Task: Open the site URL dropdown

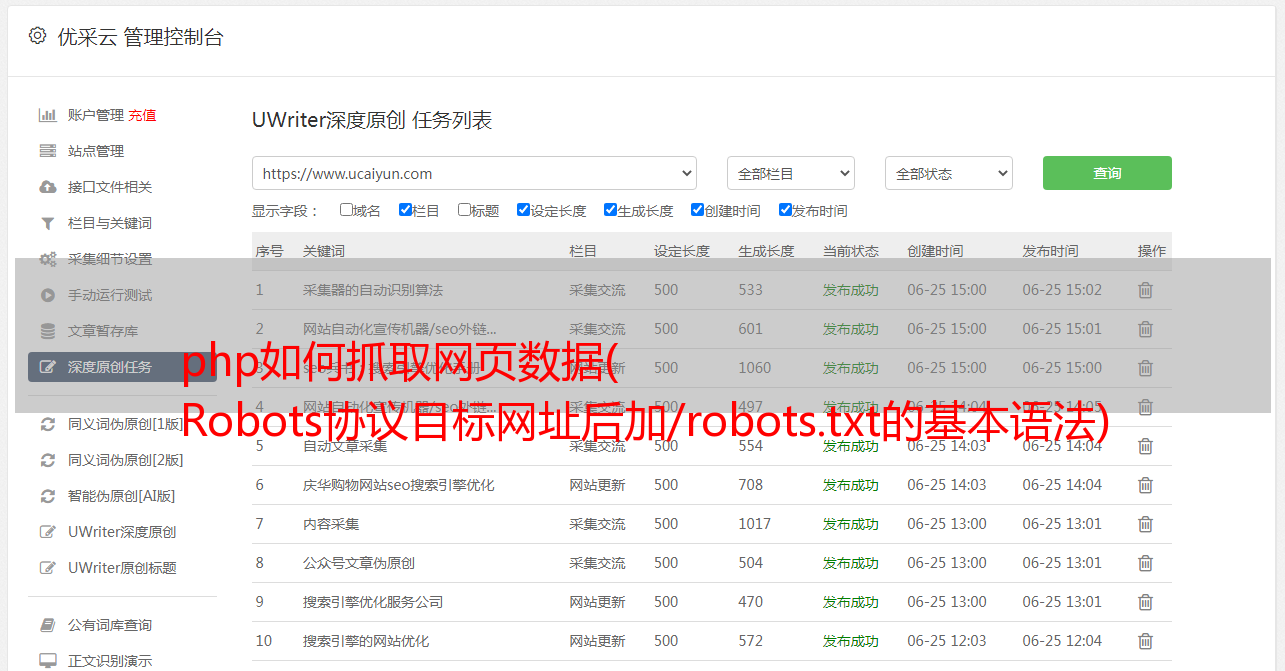Action: click(x=474, y=173)
